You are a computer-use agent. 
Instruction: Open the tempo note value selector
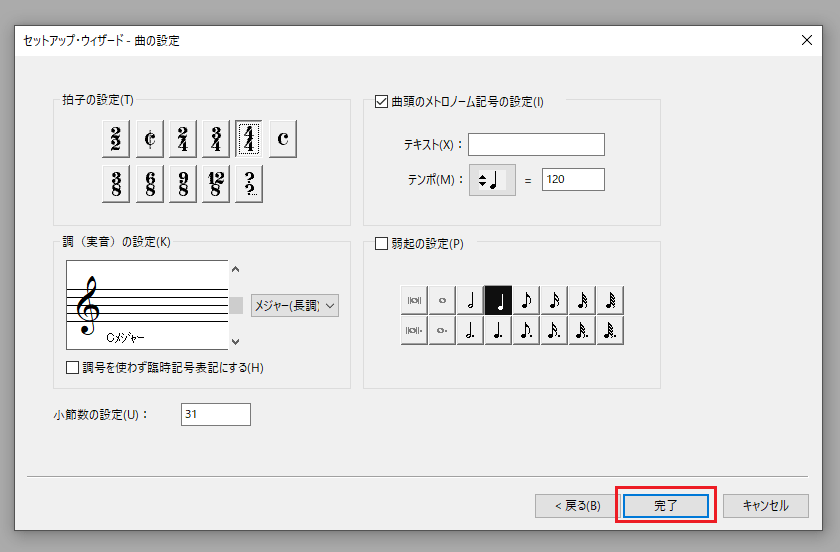[492, 180]
